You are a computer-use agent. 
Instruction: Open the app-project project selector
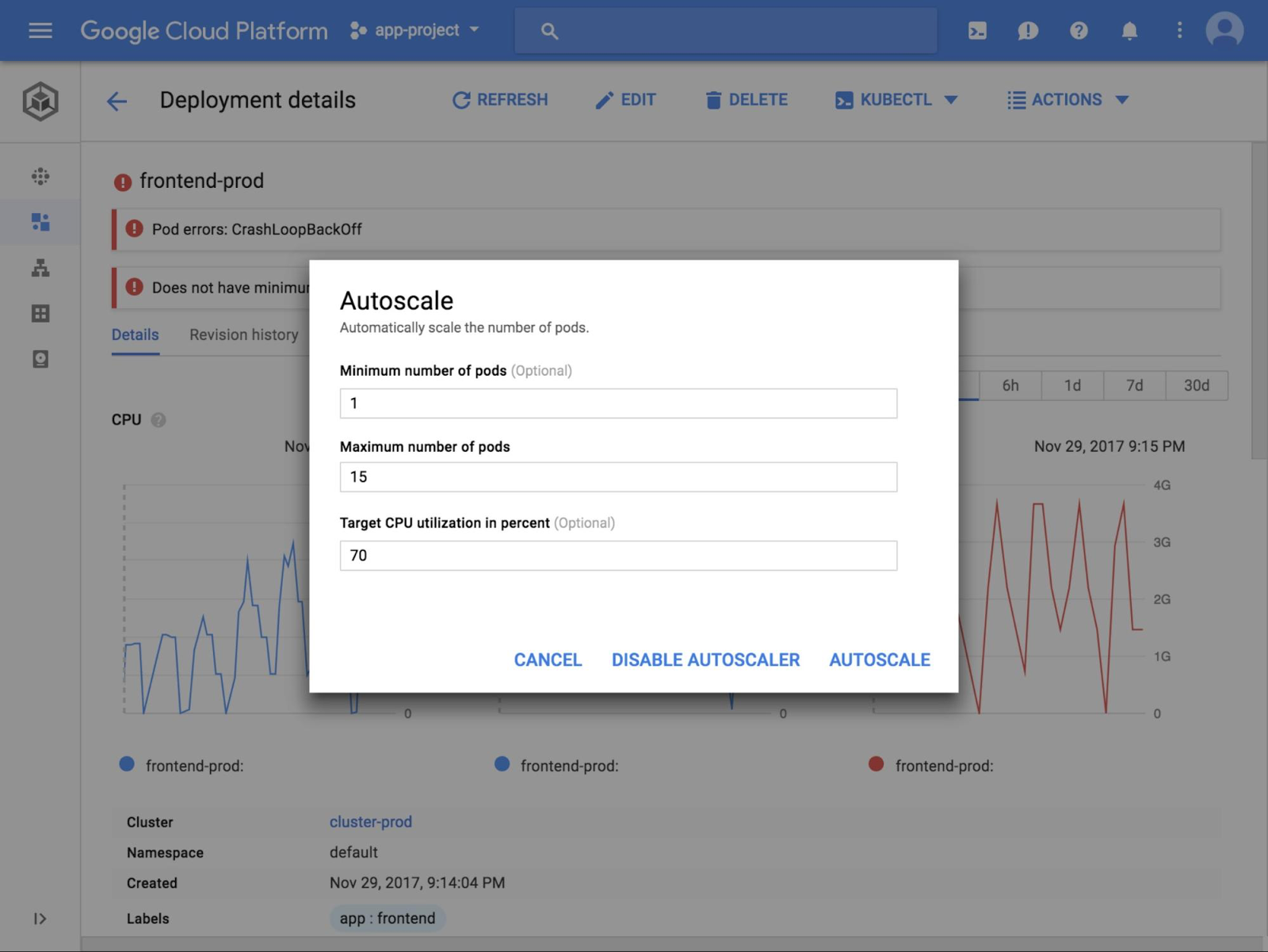[414, 30]
